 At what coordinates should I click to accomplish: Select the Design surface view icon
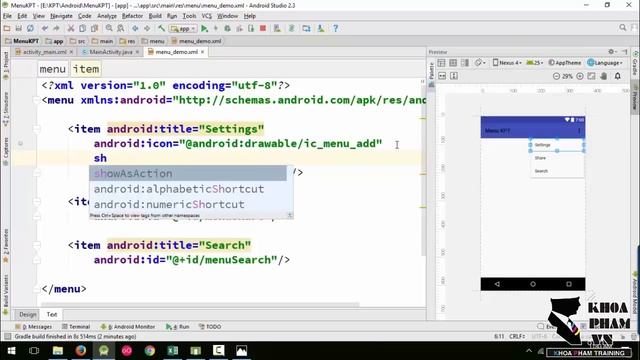click(x=441, y=62)
